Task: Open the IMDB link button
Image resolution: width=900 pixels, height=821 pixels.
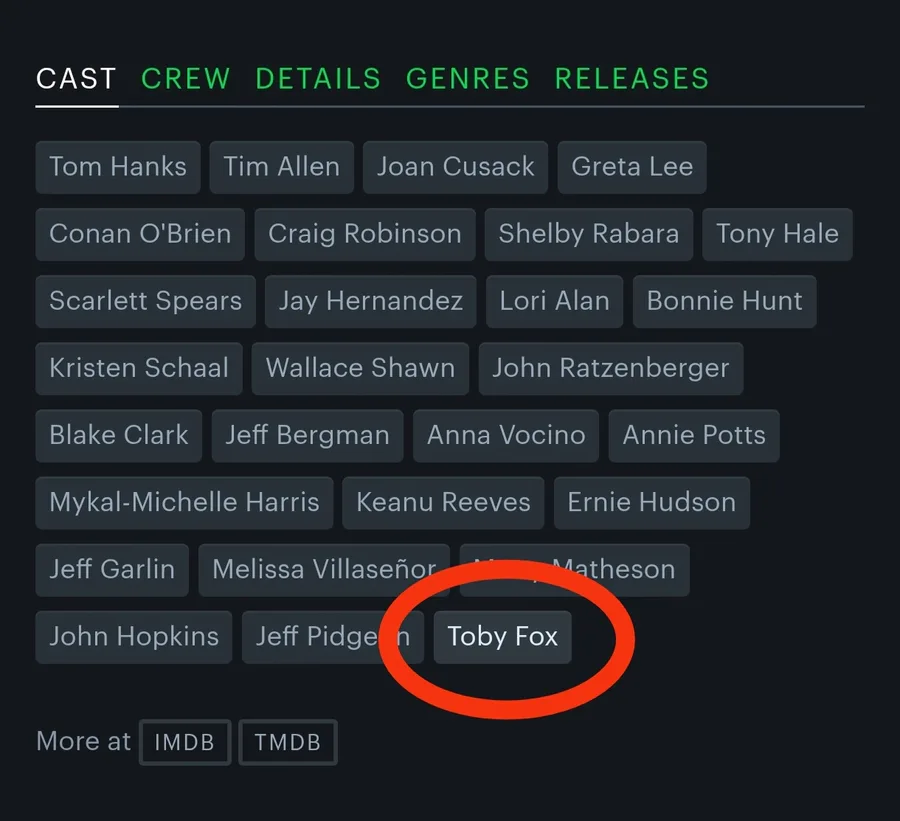Action: (x=185, y=743)
